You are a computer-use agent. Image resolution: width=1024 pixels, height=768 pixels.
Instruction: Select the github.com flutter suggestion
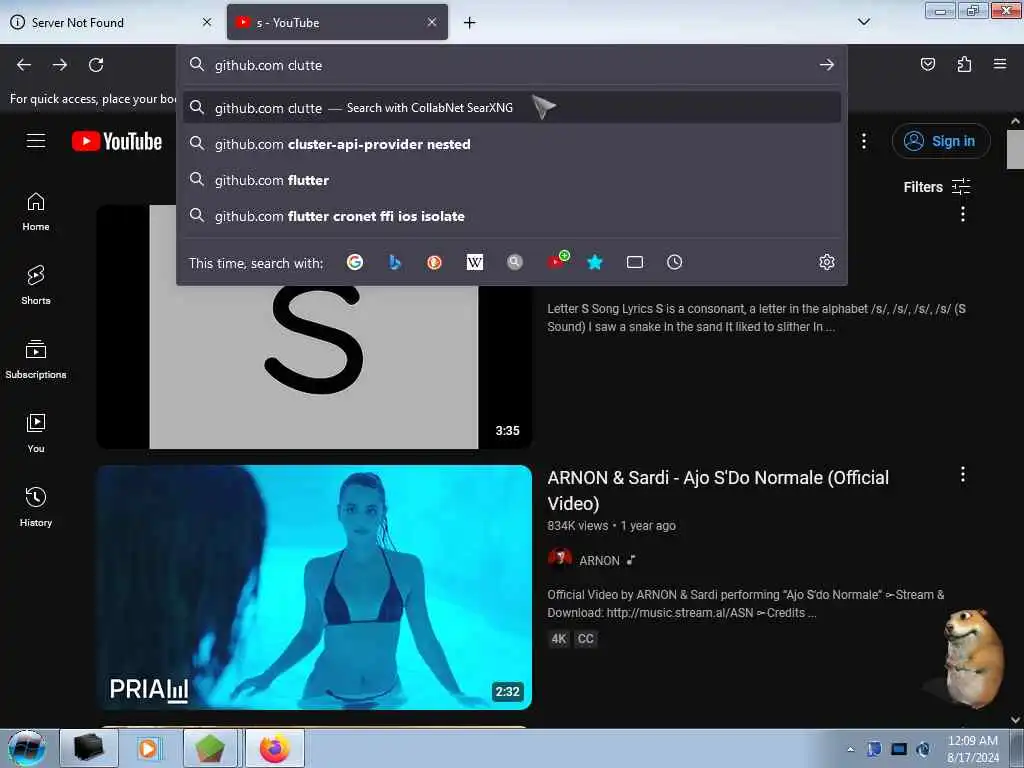[512, 180]
